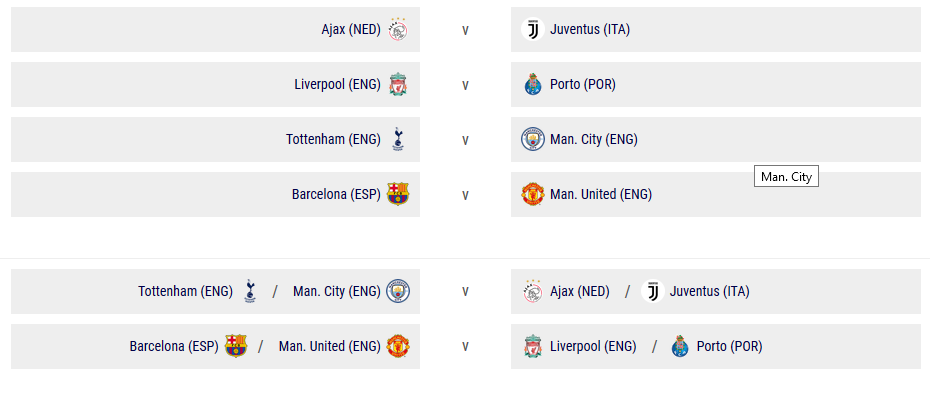Click the Juventus logo in the first fixture
Image resolution: width=930 pixels, height=402 pixels.
533,29
